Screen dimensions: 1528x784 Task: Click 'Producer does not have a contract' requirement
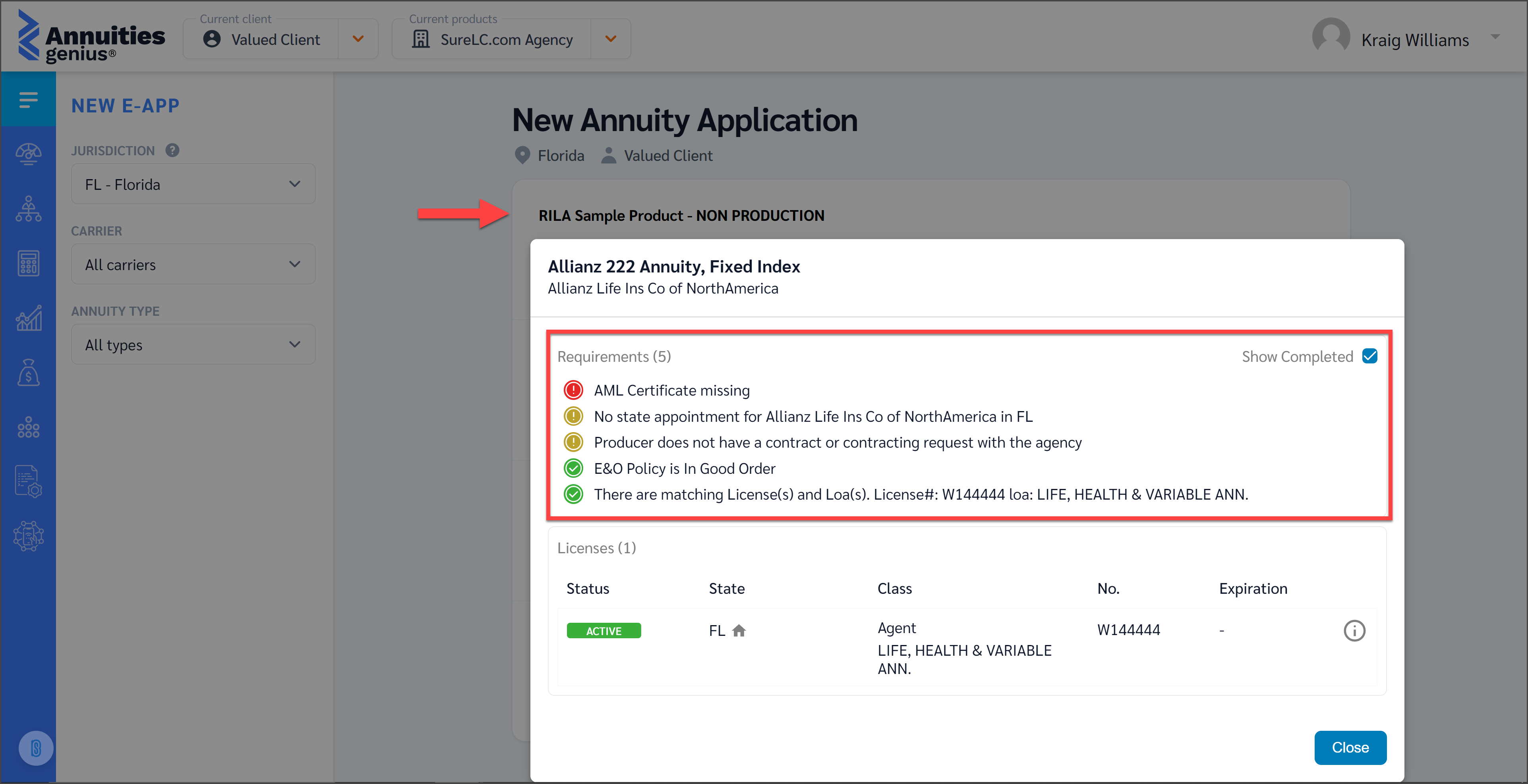click(837, 442)
